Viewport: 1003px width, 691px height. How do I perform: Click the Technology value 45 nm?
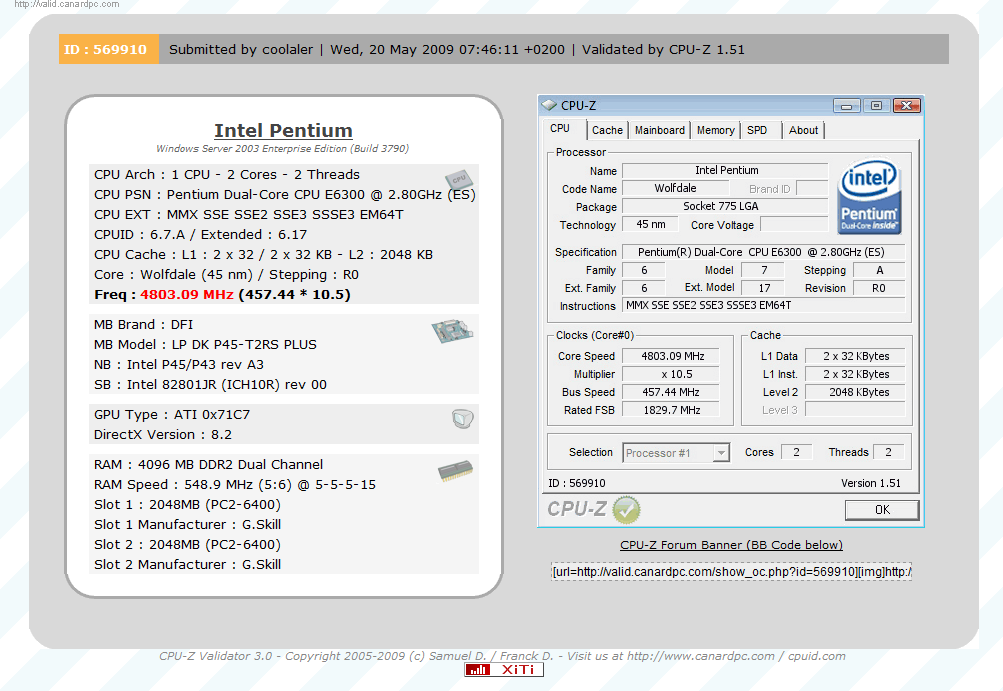point(651,224)
